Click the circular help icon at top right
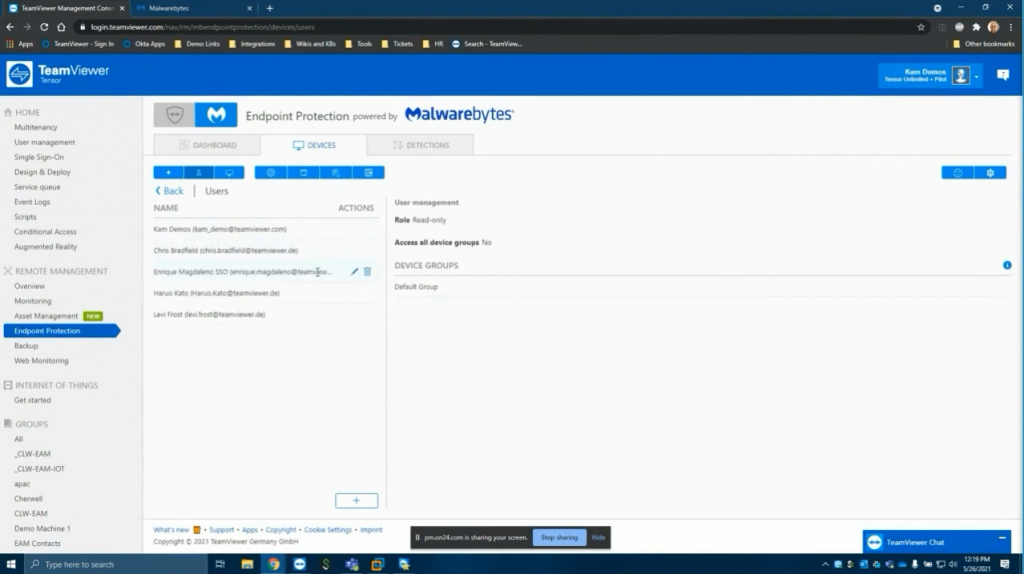Screen dimensions: 1024x574 [957, 172]
